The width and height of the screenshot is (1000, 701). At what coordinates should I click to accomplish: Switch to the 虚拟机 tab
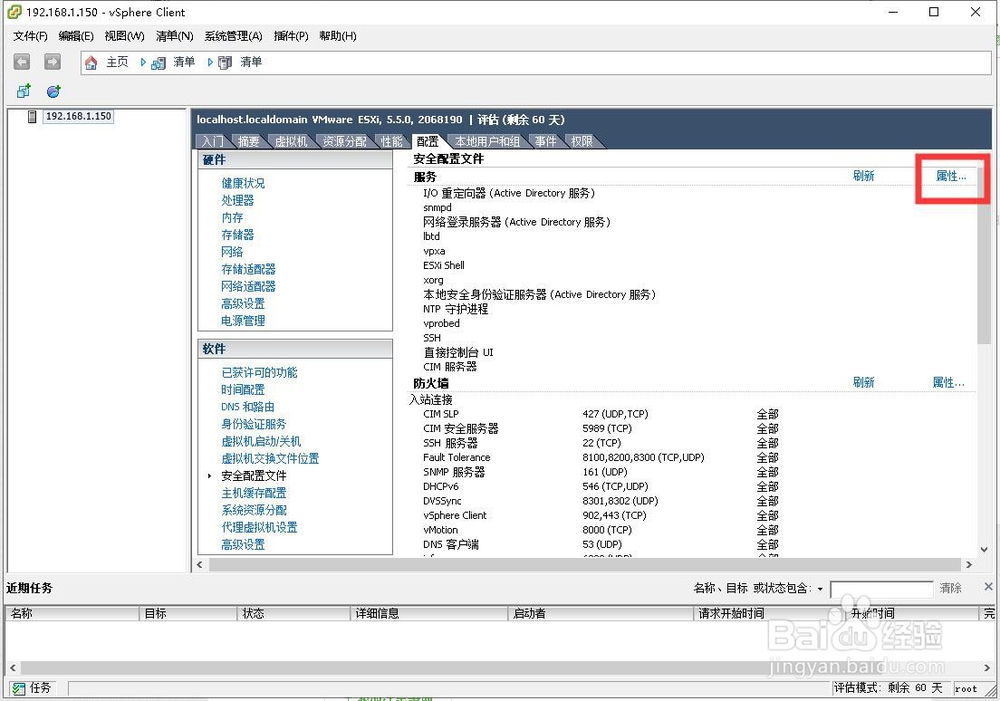pyautogui.click(x=291, y=142)
